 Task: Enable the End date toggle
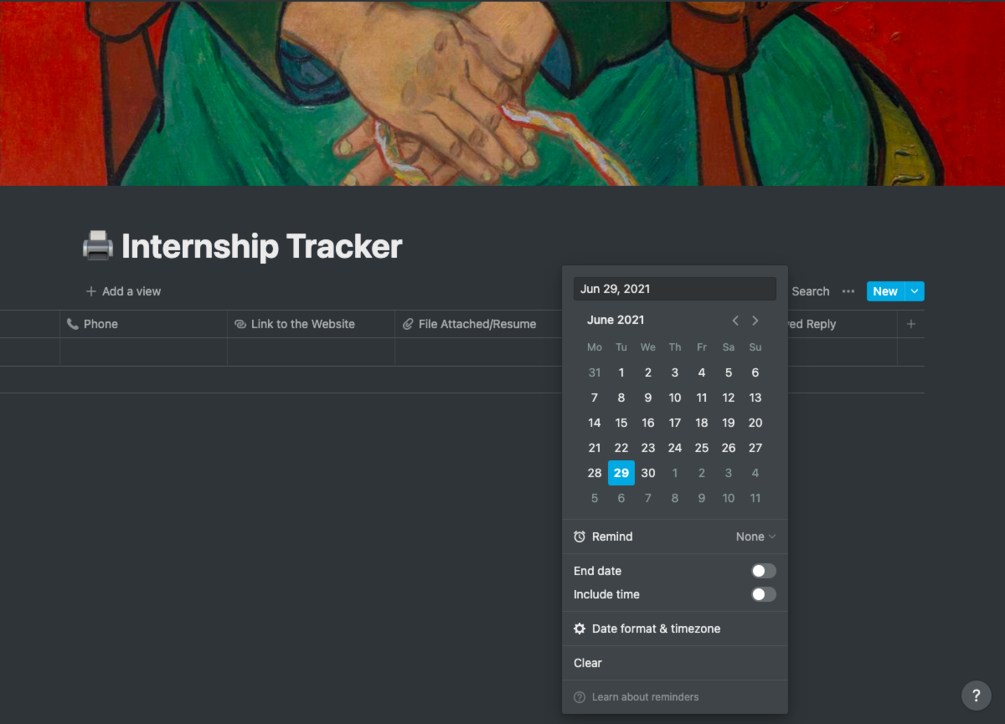[x=763, y=570]
